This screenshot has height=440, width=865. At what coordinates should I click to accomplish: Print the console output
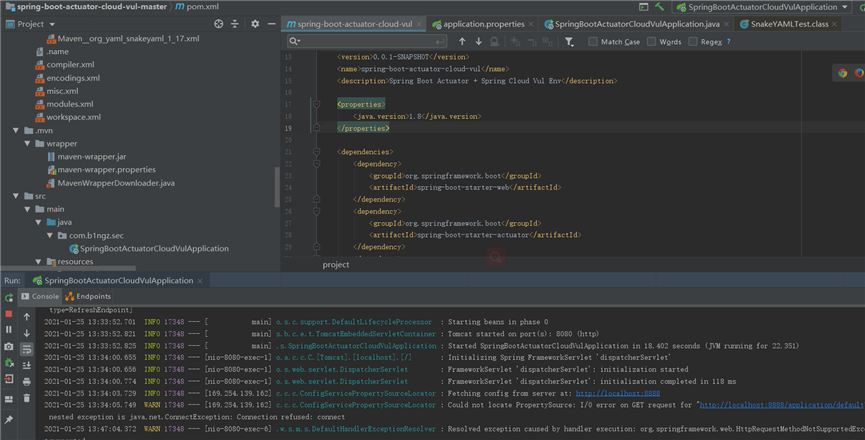pos(26,382)
